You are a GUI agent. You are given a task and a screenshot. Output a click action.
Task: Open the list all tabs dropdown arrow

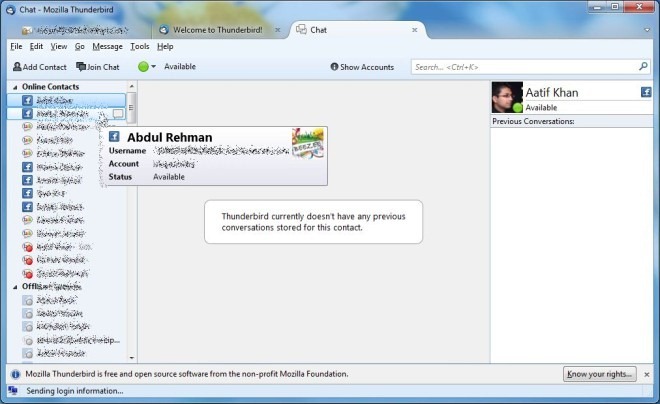647,30
